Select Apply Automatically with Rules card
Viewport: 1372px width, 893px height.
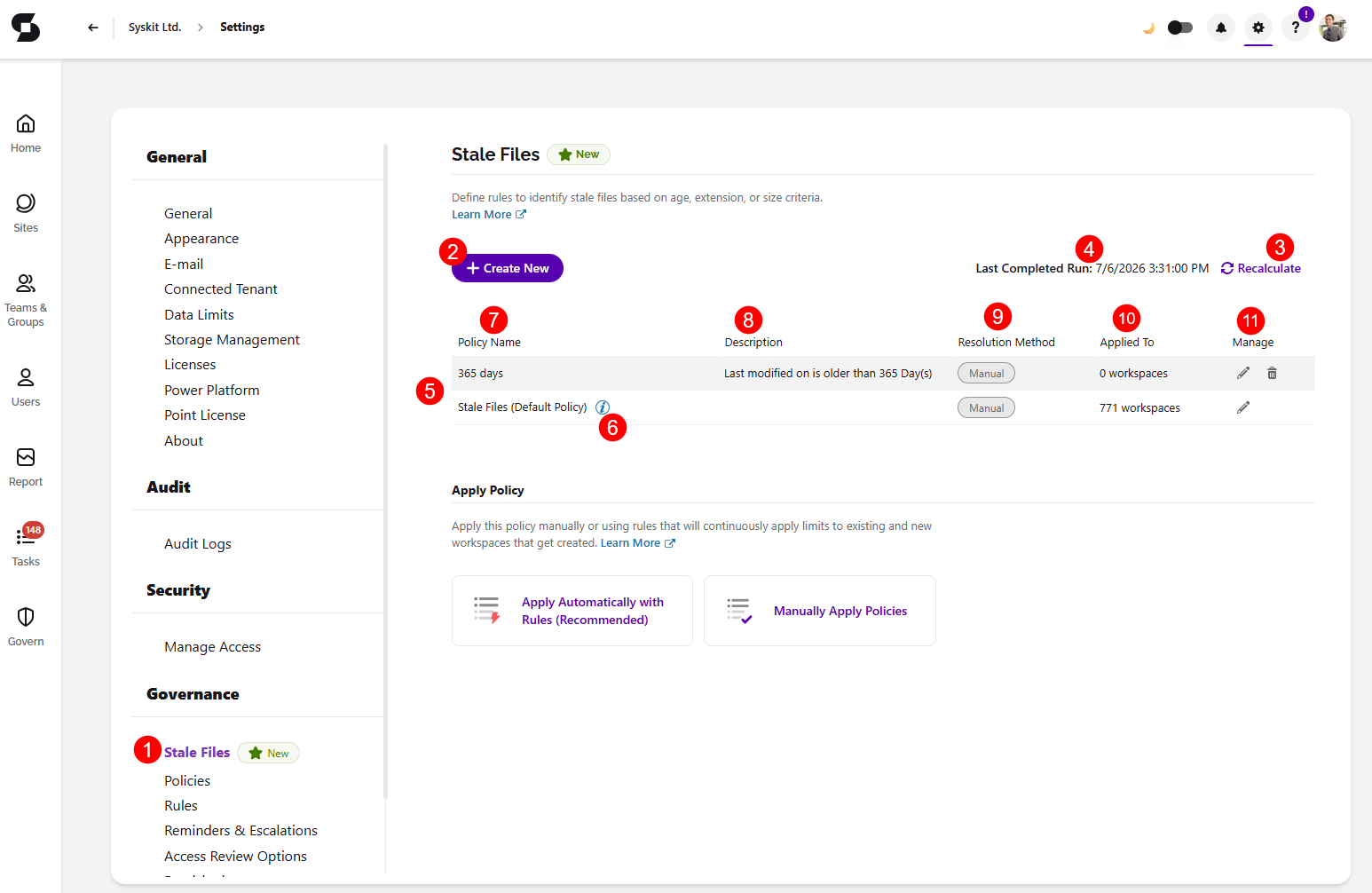[x=572, y=611]
